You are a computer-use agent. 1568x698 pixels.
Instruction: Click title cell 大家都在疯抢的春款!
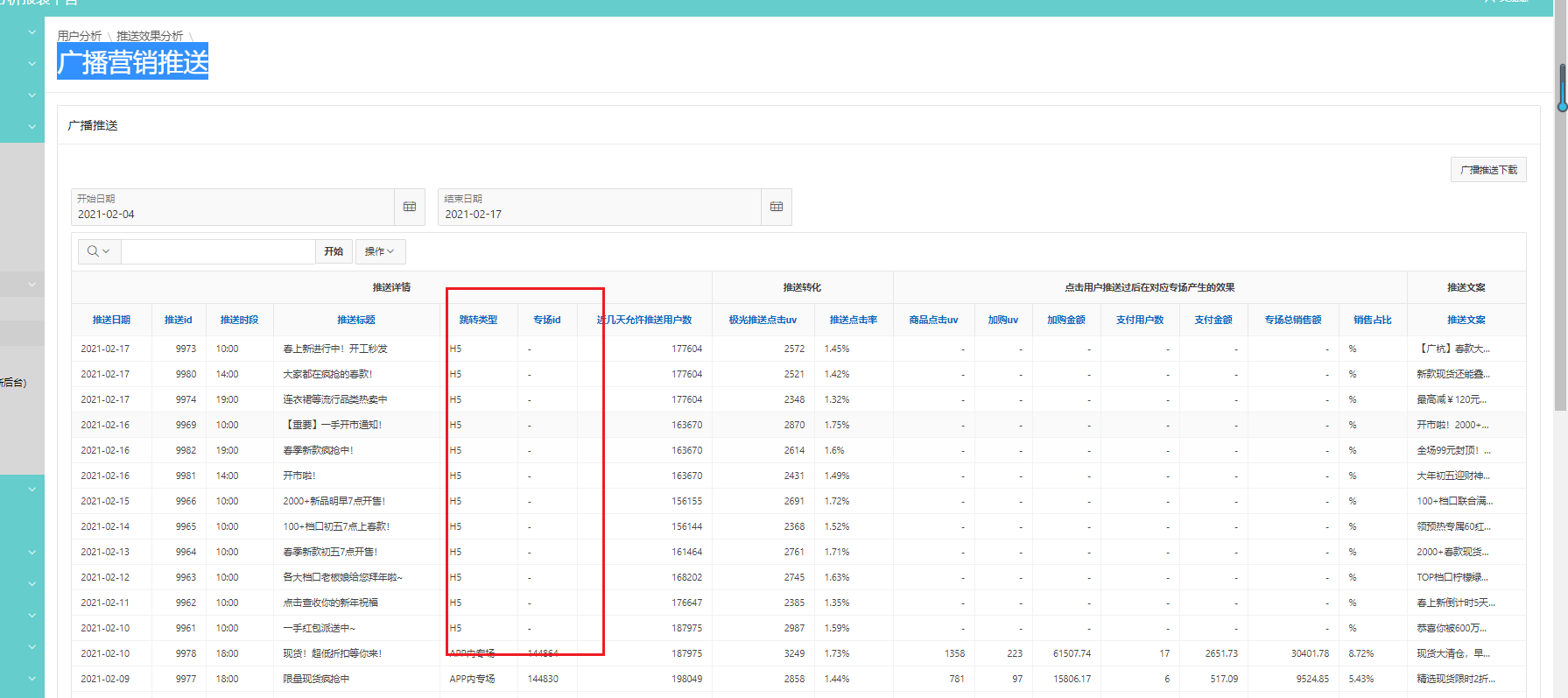327,374
